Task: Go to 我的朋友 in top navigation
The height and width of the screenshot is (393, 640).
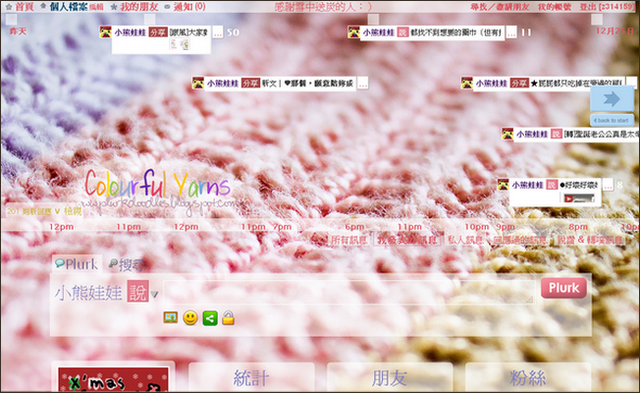Action: (x=139, y=7)
